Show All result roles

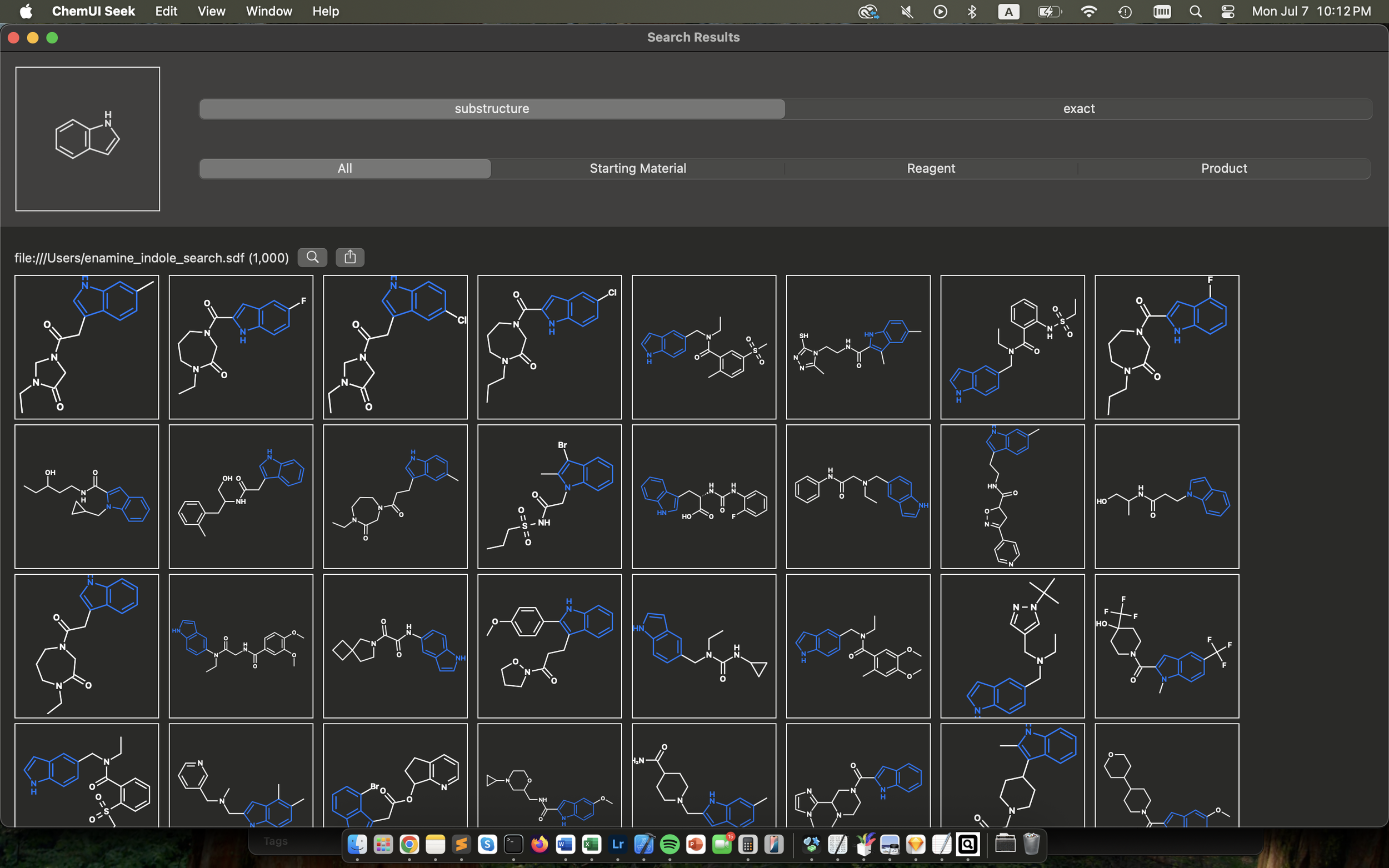pyautogui.click(x=344, y=169)
